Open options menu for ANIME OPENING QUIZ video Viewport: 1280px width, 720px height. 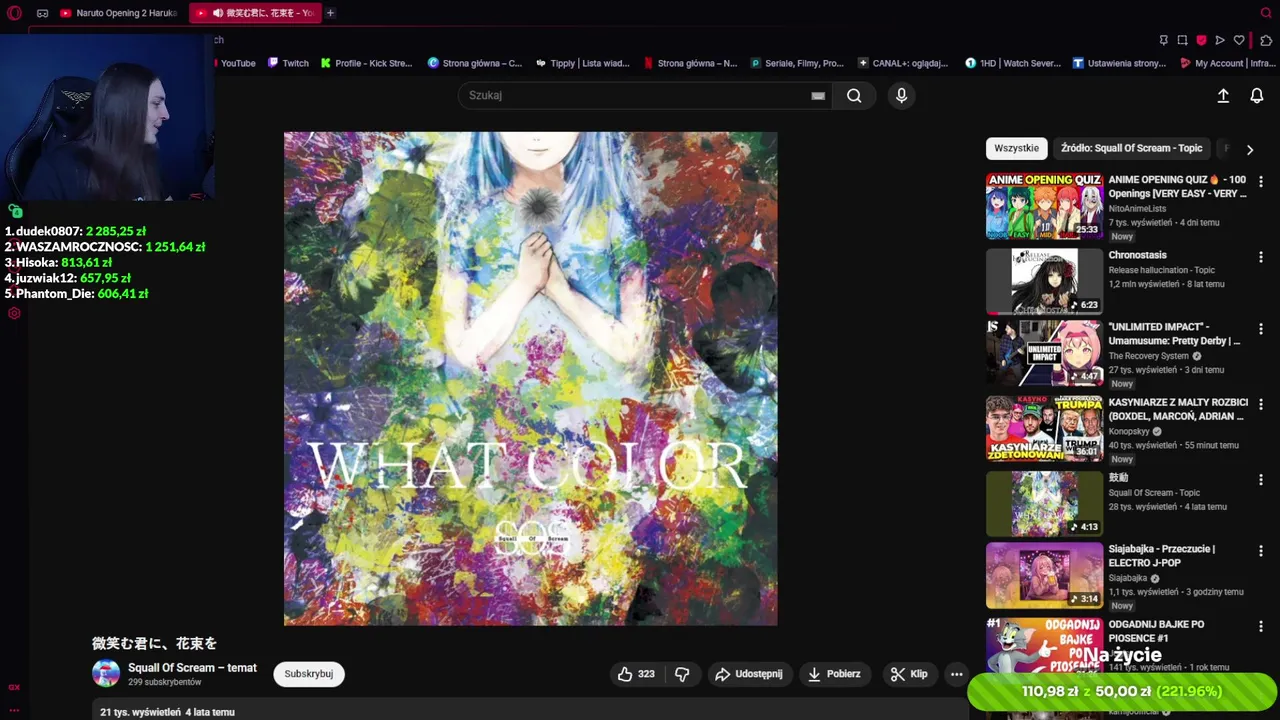click(x=1260, y=182)
